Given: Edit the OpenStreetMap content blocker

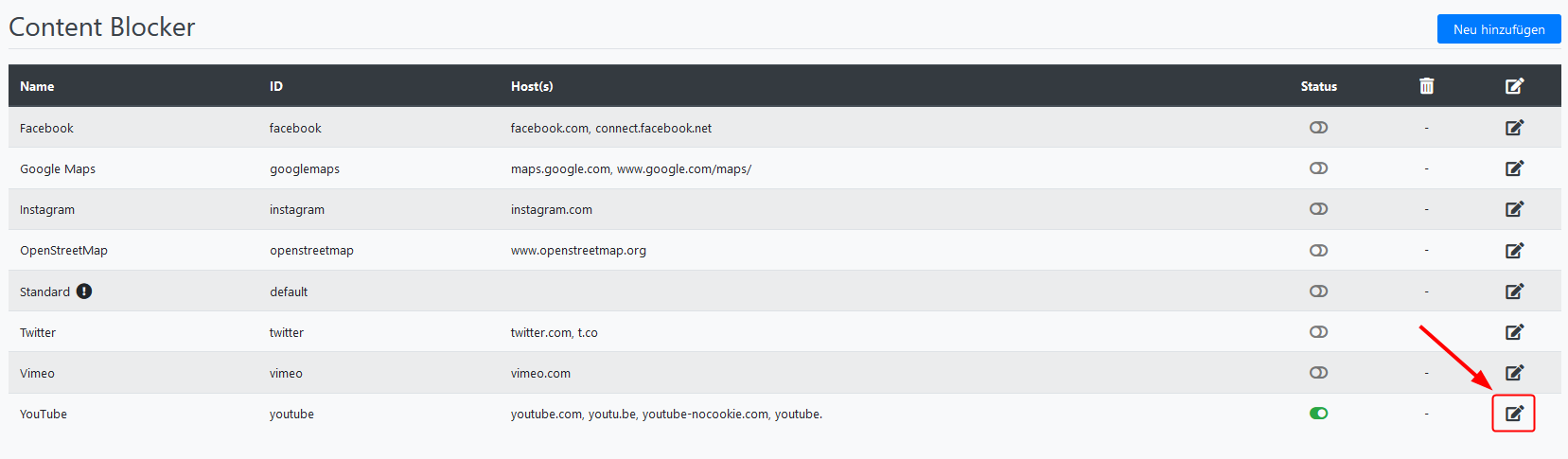Looking at the screenshot, I should pyautogui.click(x=1515, y=251).
